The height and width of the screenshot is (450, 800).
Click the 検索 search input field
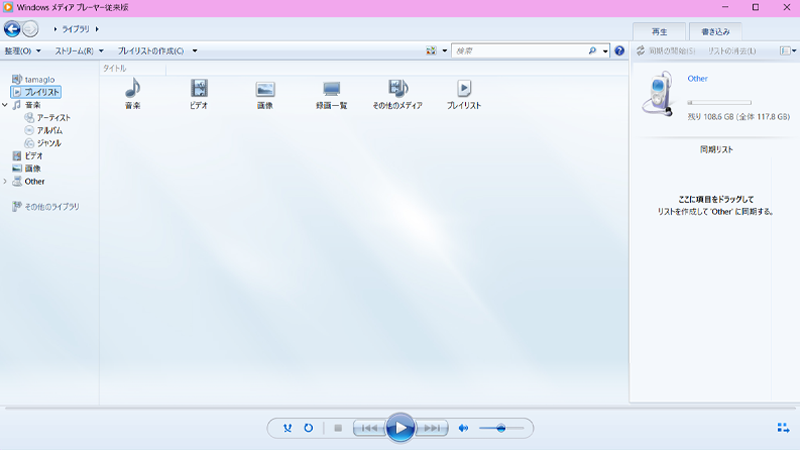pos(520,50)
